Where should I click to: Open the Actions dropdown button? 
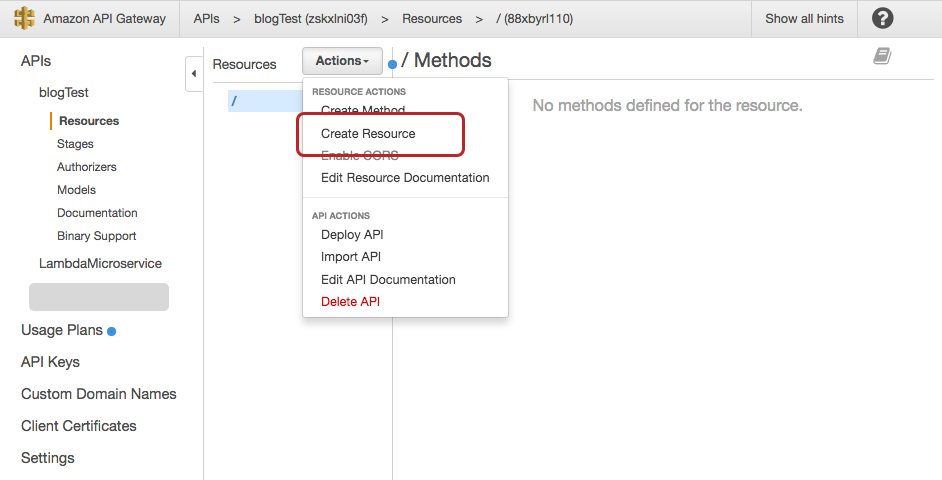tap(342, 61)
